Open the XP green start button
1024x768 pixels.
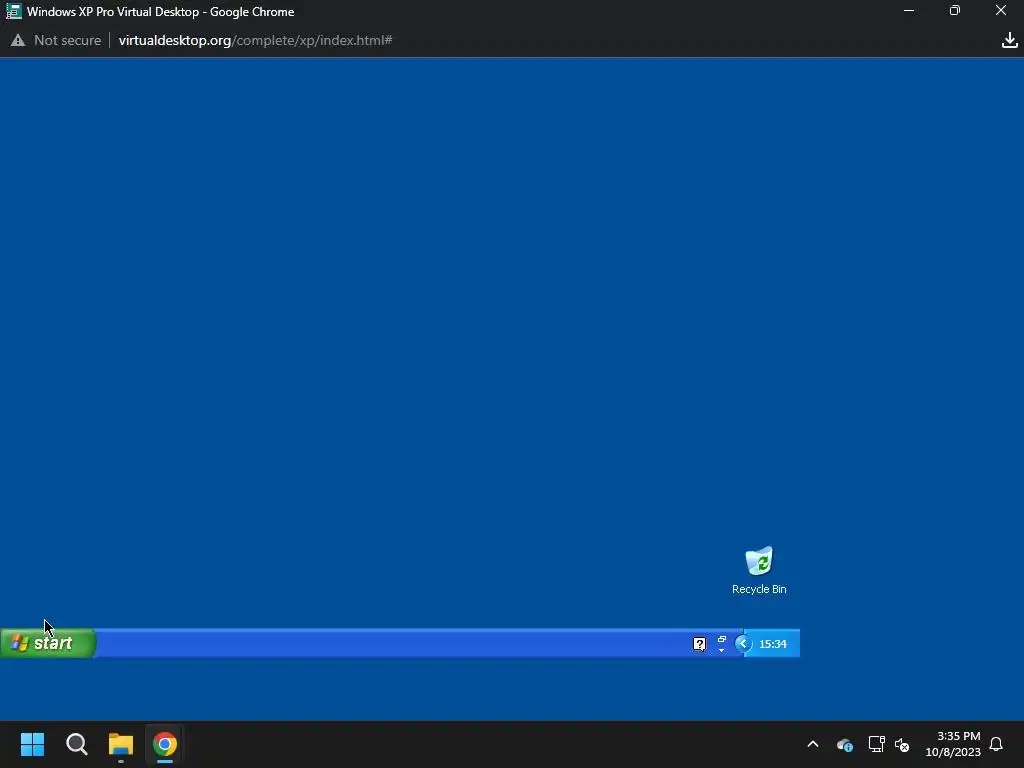[x=48, y=643]
